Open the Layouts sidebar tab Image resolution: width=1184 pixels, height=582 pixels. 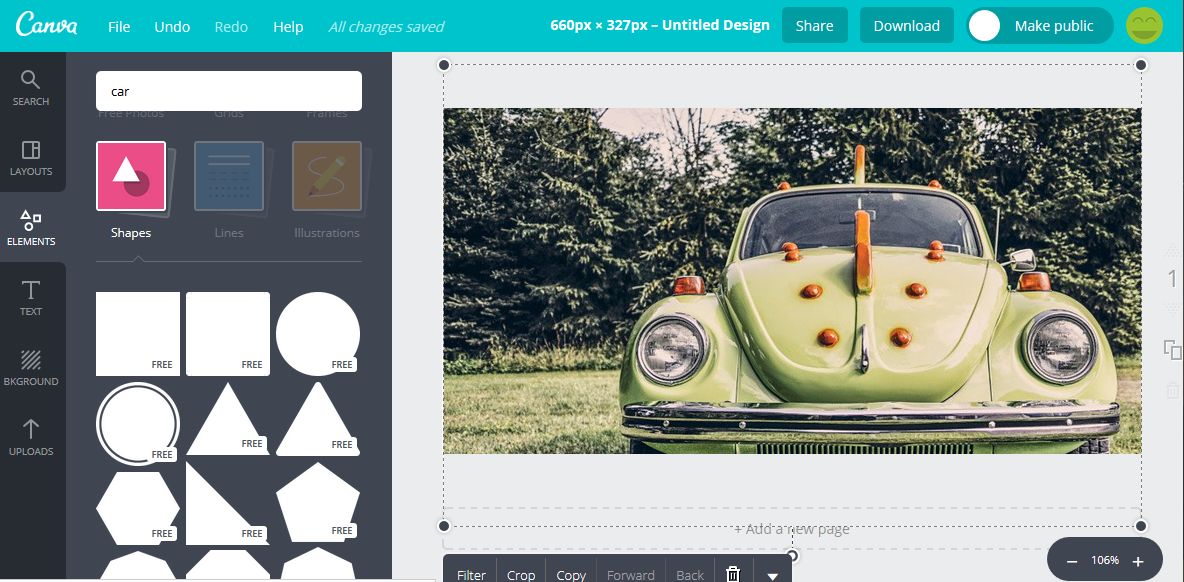pyautogui.click(x=31, y=158)
